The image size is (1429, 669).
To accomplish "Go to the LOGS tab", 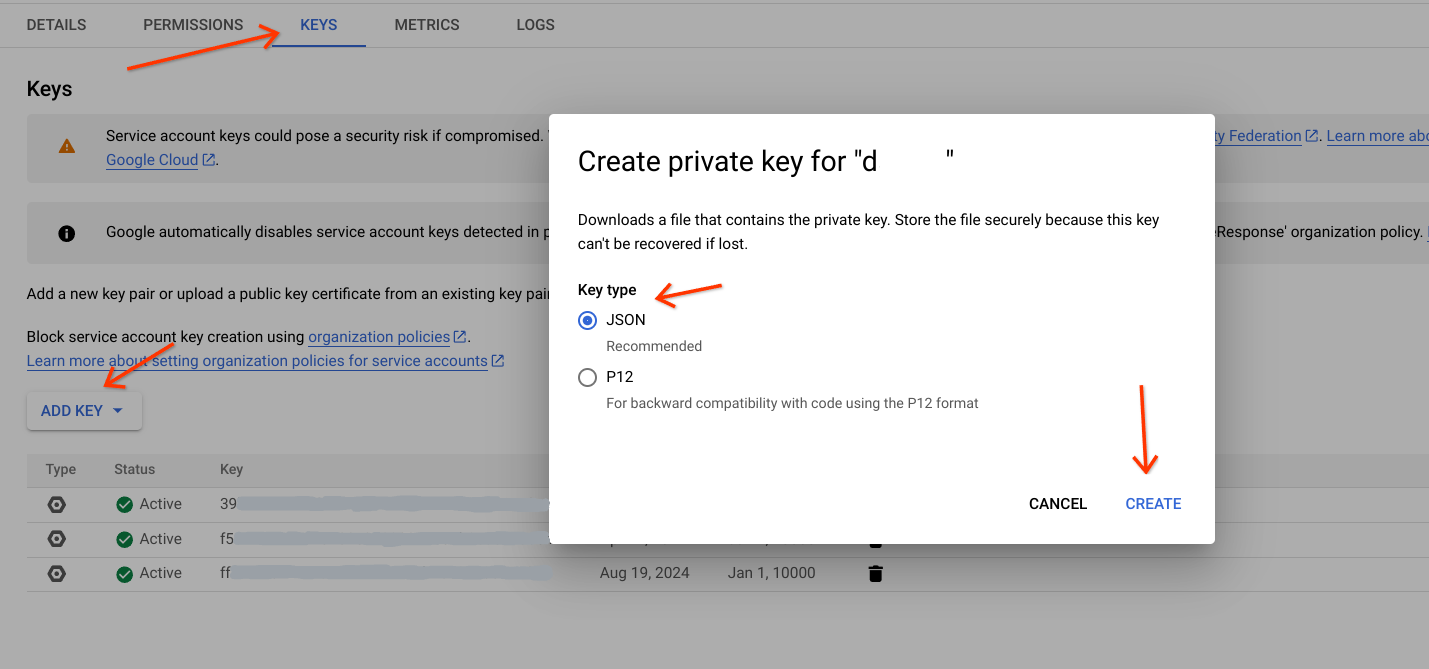I will point(535,25).
